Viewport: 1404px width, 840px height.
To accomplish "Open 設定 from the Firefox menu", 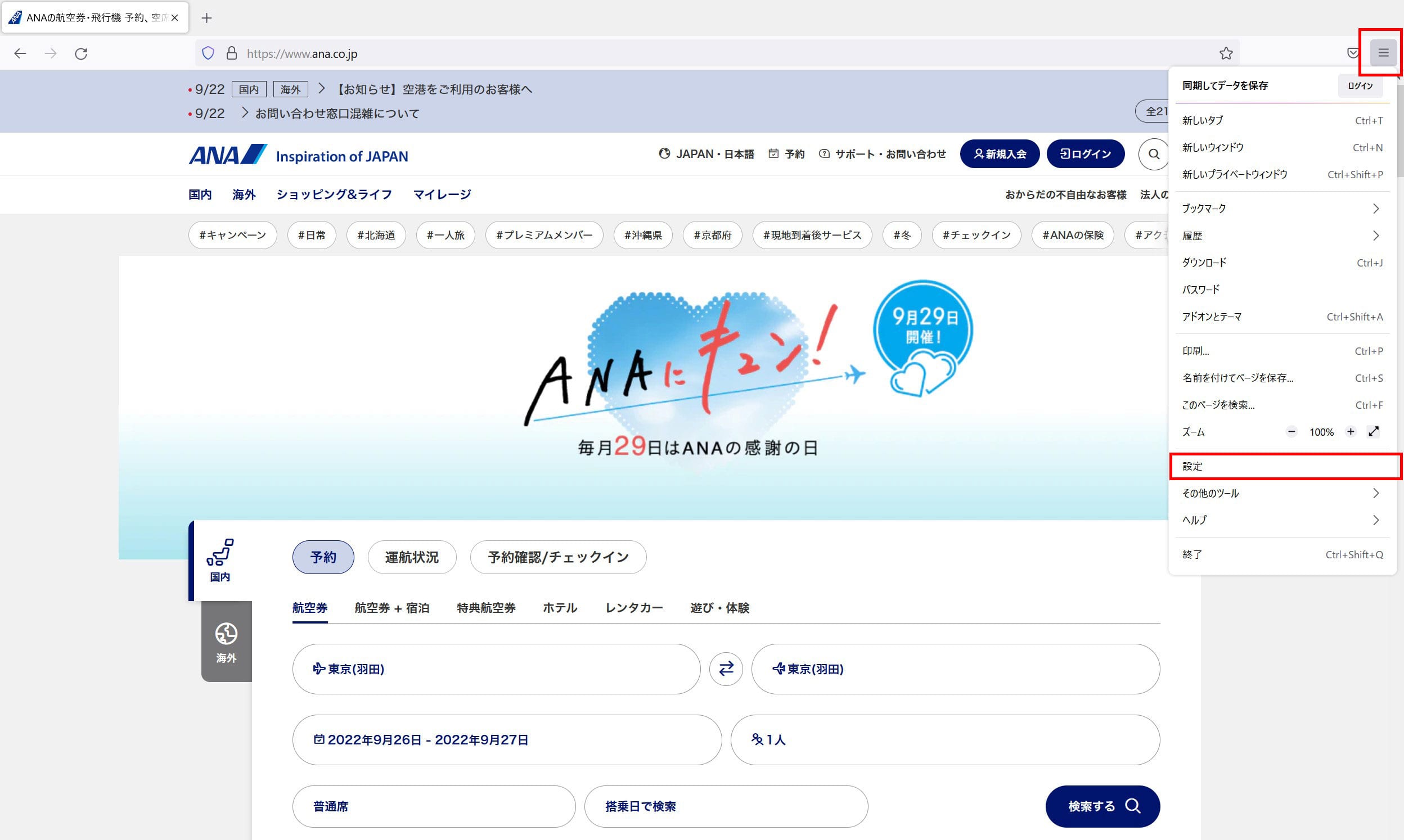I will coord(1282,467).
